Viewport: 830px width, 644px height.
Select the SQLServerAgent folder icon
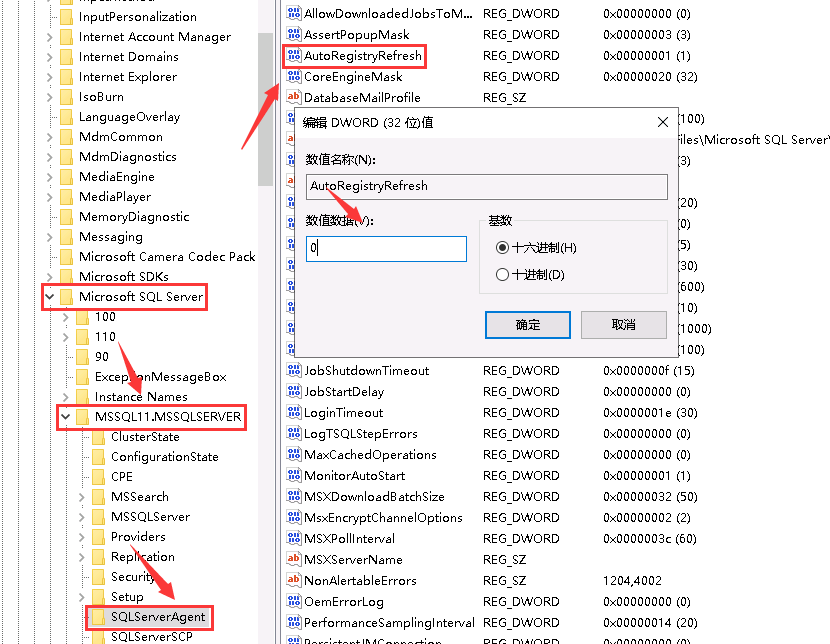coord(98,617)
